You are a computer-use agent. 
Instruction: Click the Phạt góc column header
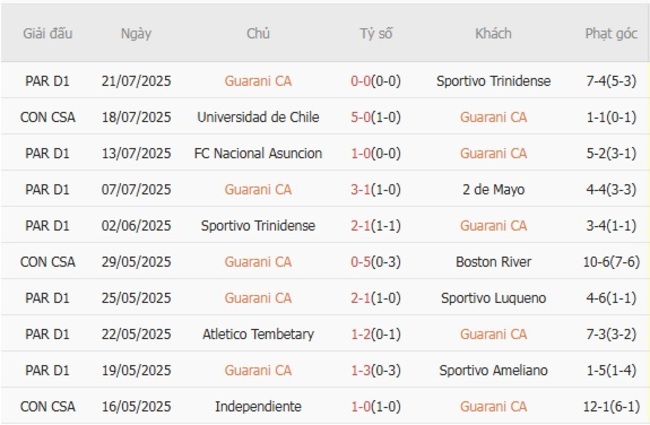(611, 33)
